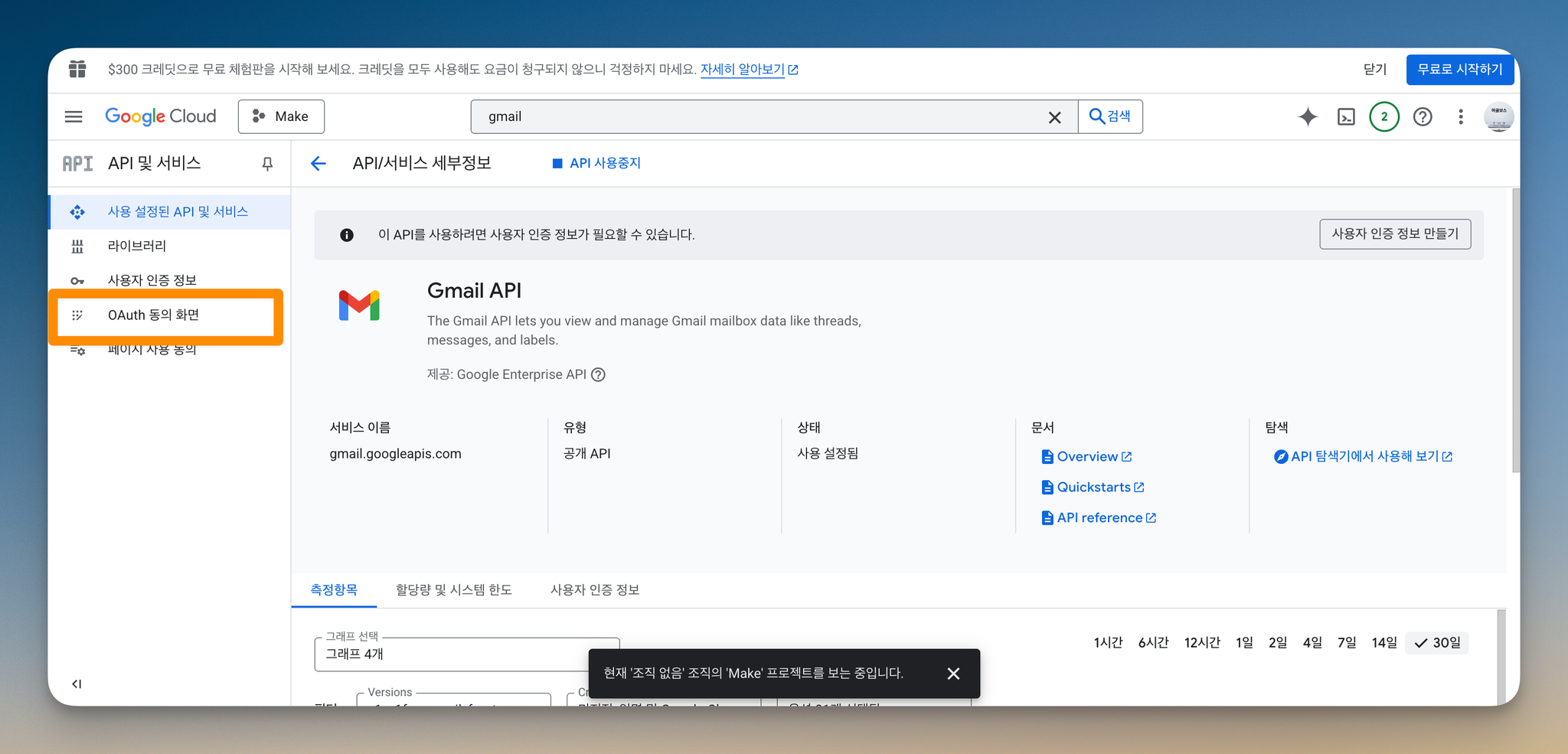The width and height of the screenshot is (1568, 754).
Task: Open the hamburger navigation menu
Action: tap(73, 116)
